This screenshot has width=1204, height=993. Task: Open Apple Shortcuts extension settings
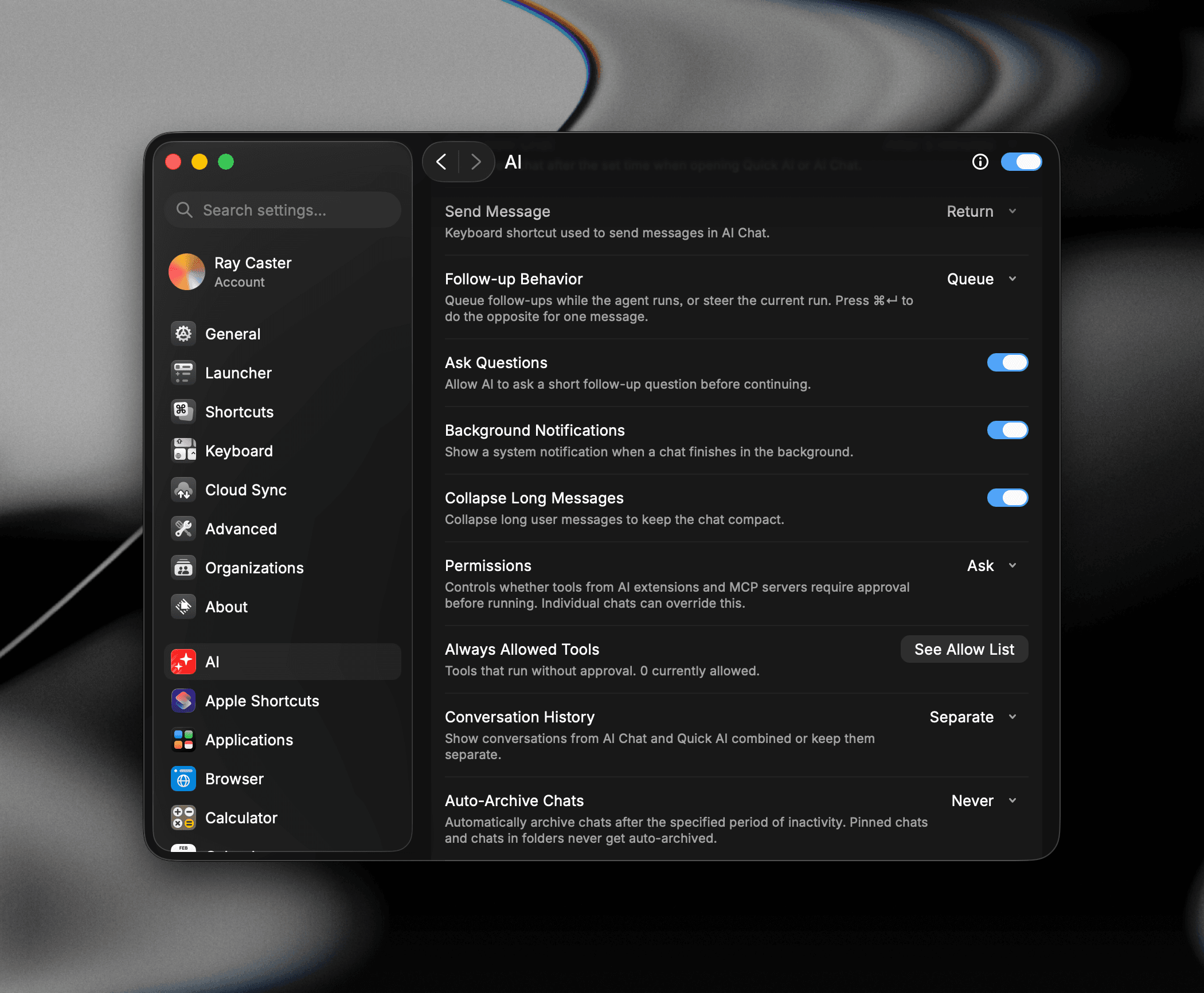point(283,701)
